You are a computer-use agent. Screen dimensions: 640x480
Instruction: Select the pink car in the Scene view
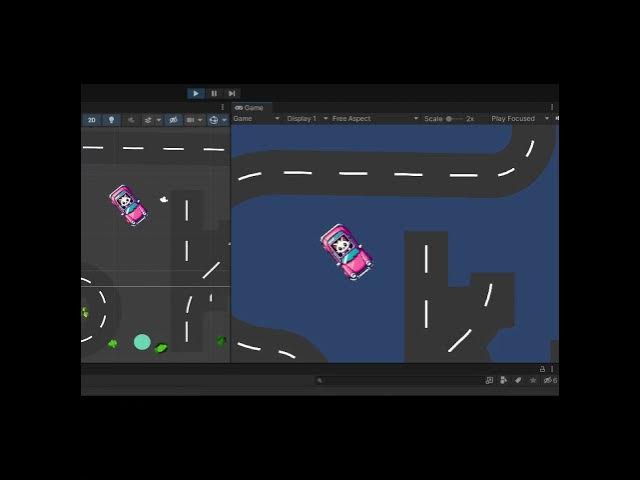click(129, 205)
